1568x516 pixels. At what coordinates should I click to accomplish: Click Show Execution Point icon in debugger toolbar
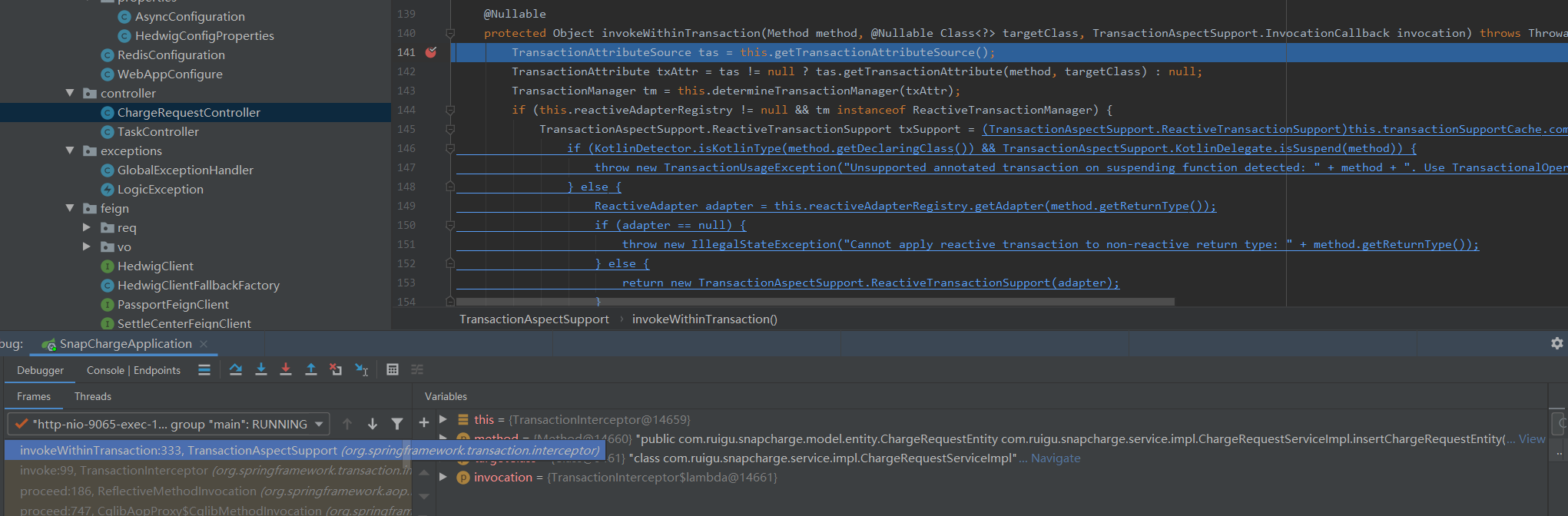coord(204,370)
